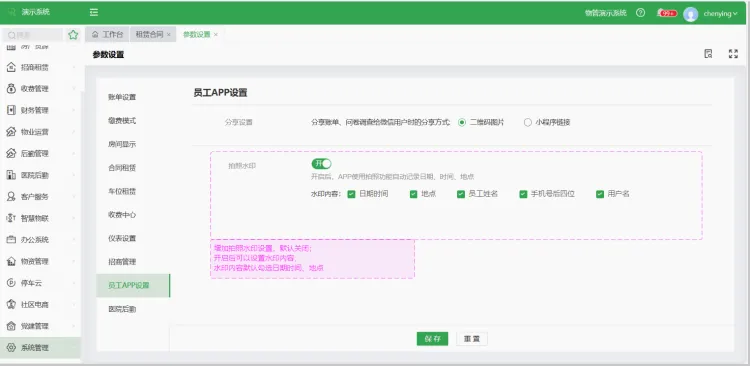Expand the 招商租赁 sidebar menu arrow
Screen dimensions: 750x366
tap(74, 67)
